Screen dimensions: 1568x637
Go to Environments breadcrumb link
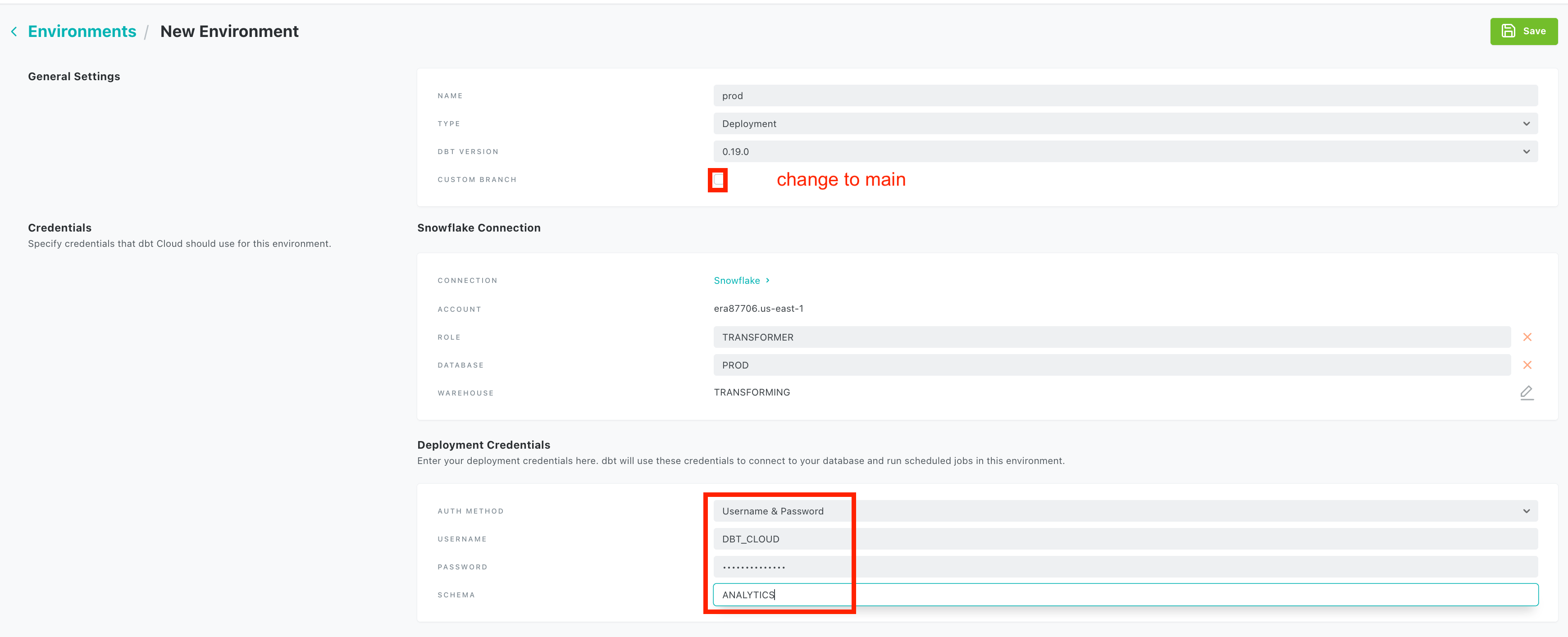click(x=82, y=32)
